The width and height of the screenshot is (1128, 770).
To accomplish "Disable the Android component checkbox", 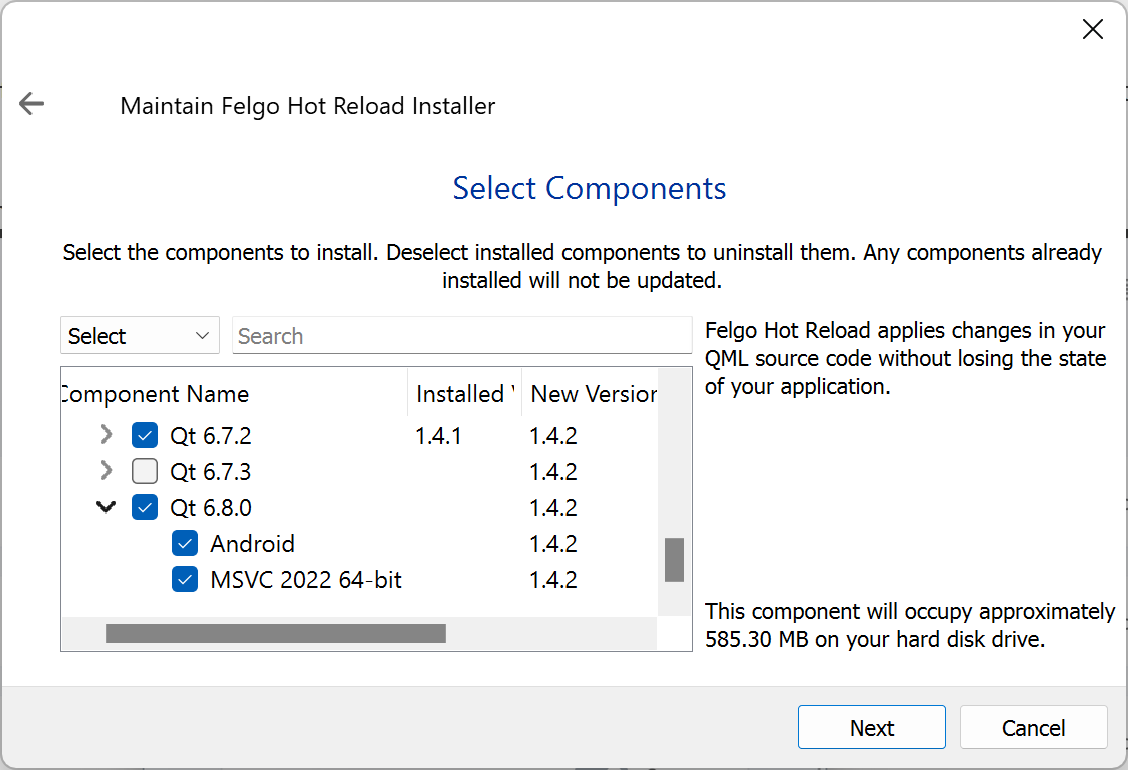I will (184, 543).
